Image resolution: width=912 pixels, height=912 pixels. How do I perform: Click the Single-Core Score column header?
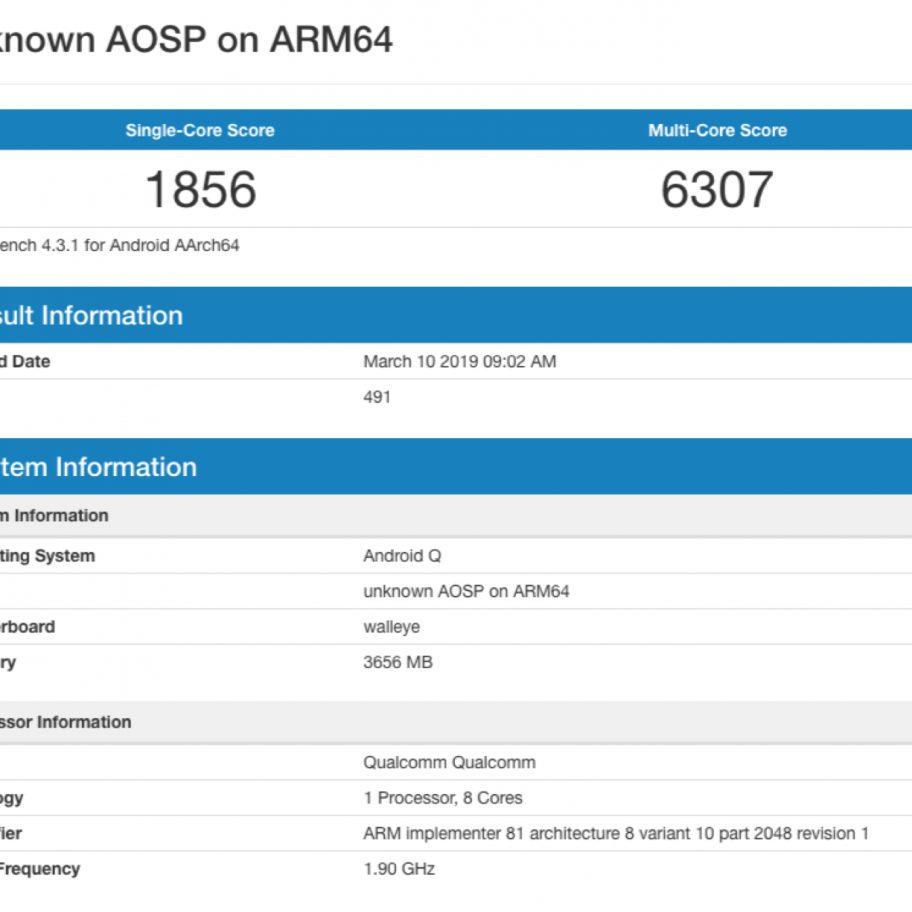click(200, 130)
